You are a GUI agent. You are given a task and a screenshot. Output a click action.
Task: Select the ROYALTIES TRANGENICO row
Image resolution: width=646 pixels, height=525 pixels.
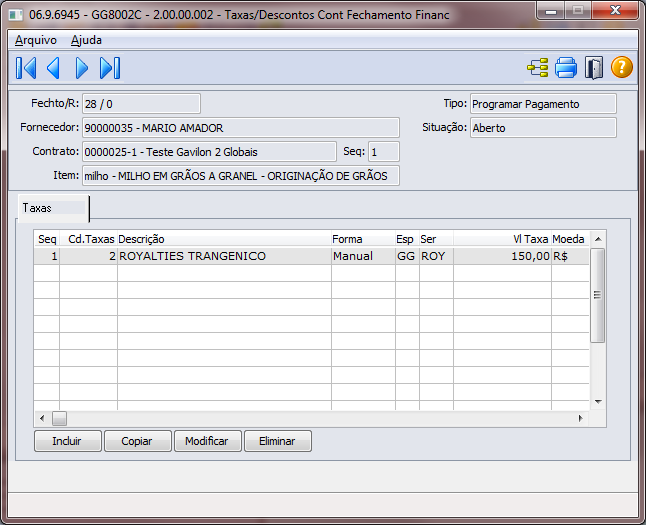tap(311, 256)
